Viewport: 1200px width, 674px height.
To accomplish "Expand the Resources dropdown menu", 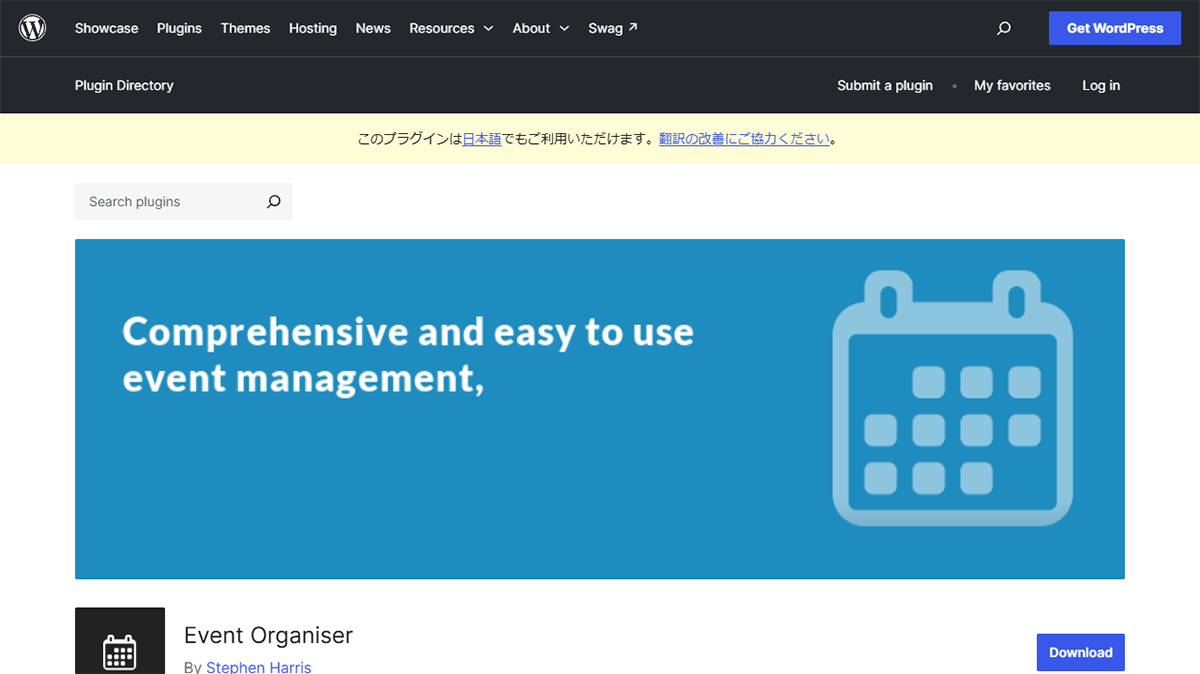I will coord(451,28).
